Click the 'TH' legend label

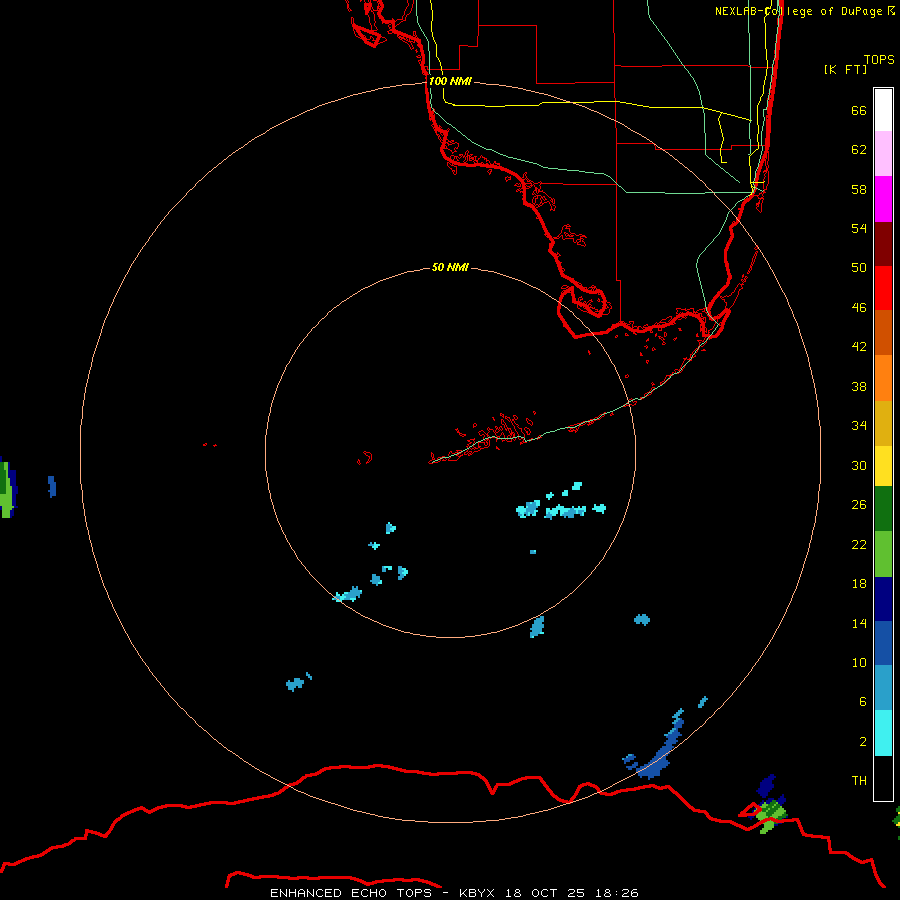point(859,780)
